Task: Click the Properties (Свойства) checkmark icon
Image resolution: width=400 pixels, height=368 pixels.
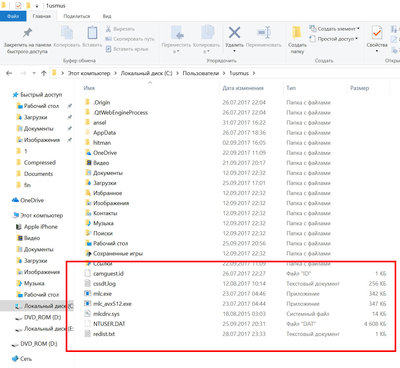Action: coord(377,33)
